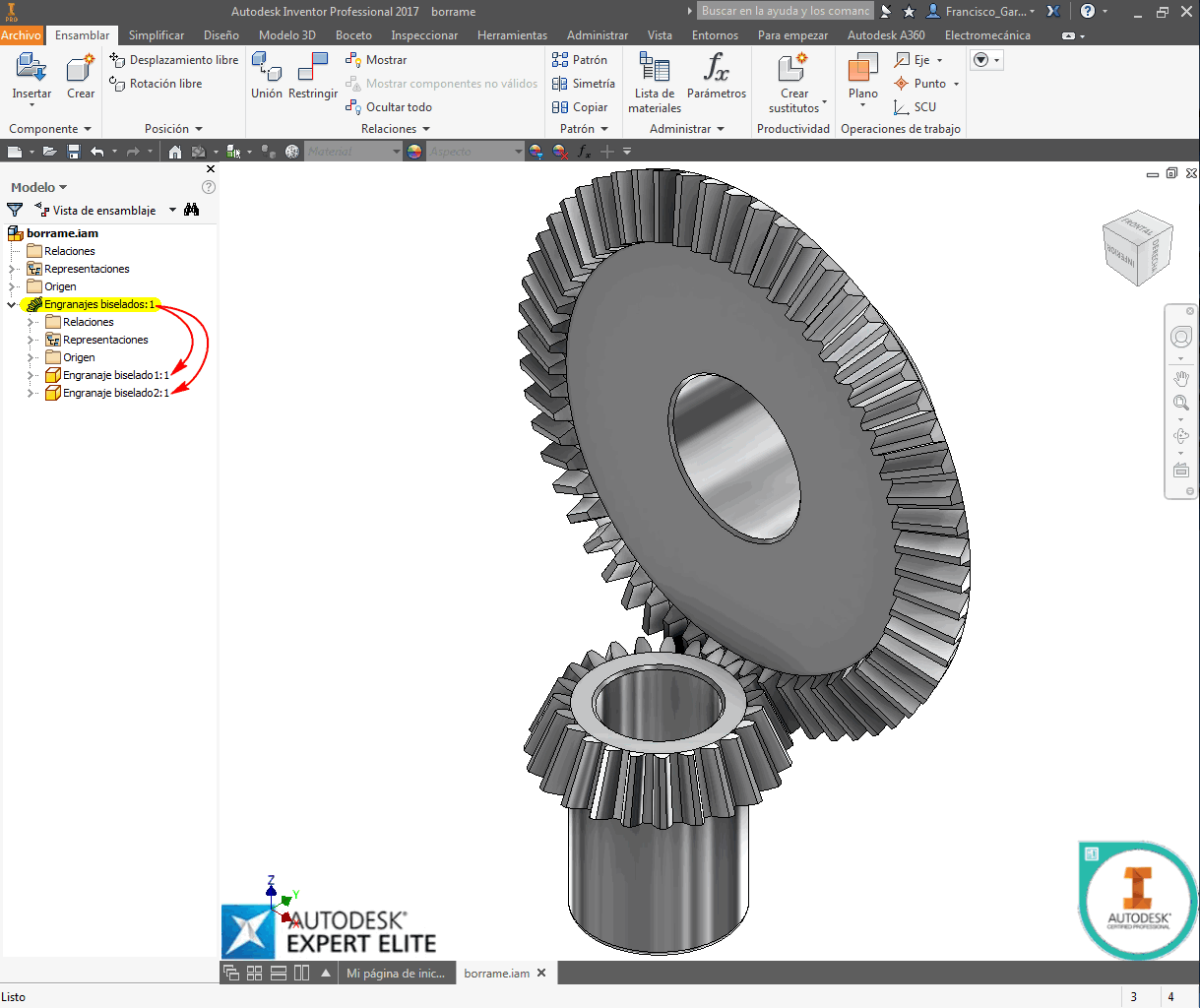This screenshot has height=1008, width=1200.
Task: Click the Crear button in Componente panel
Action: pos(80,79)
